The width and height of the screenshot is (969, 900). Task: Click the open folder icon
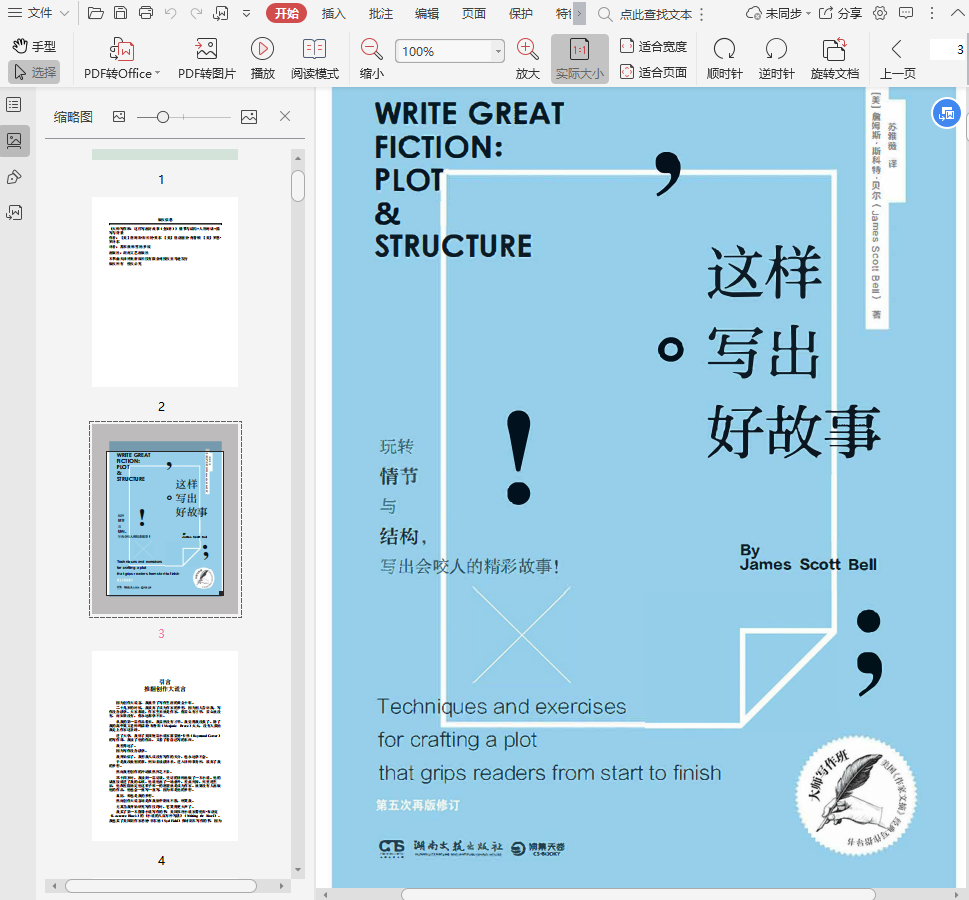tap(96, 13)
